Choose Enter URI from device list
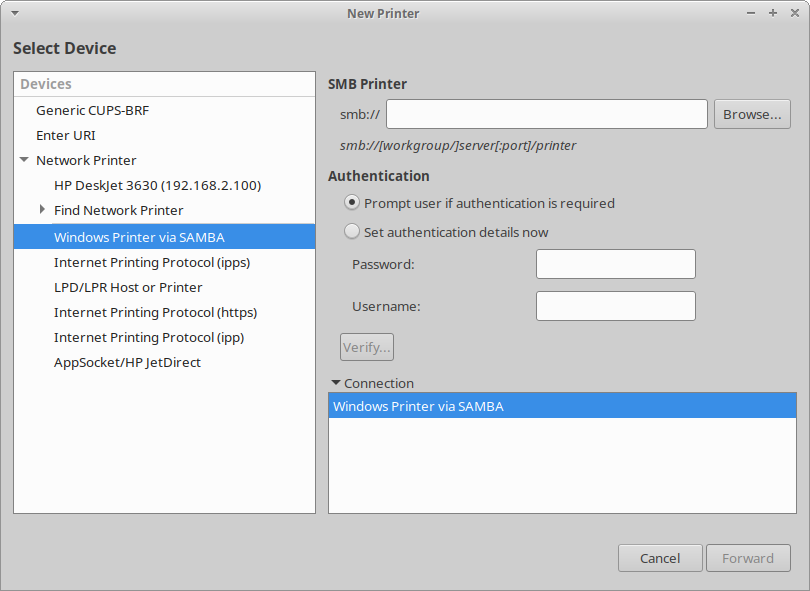Viewport: 810px width, 591px height. (x=66, y=135)
